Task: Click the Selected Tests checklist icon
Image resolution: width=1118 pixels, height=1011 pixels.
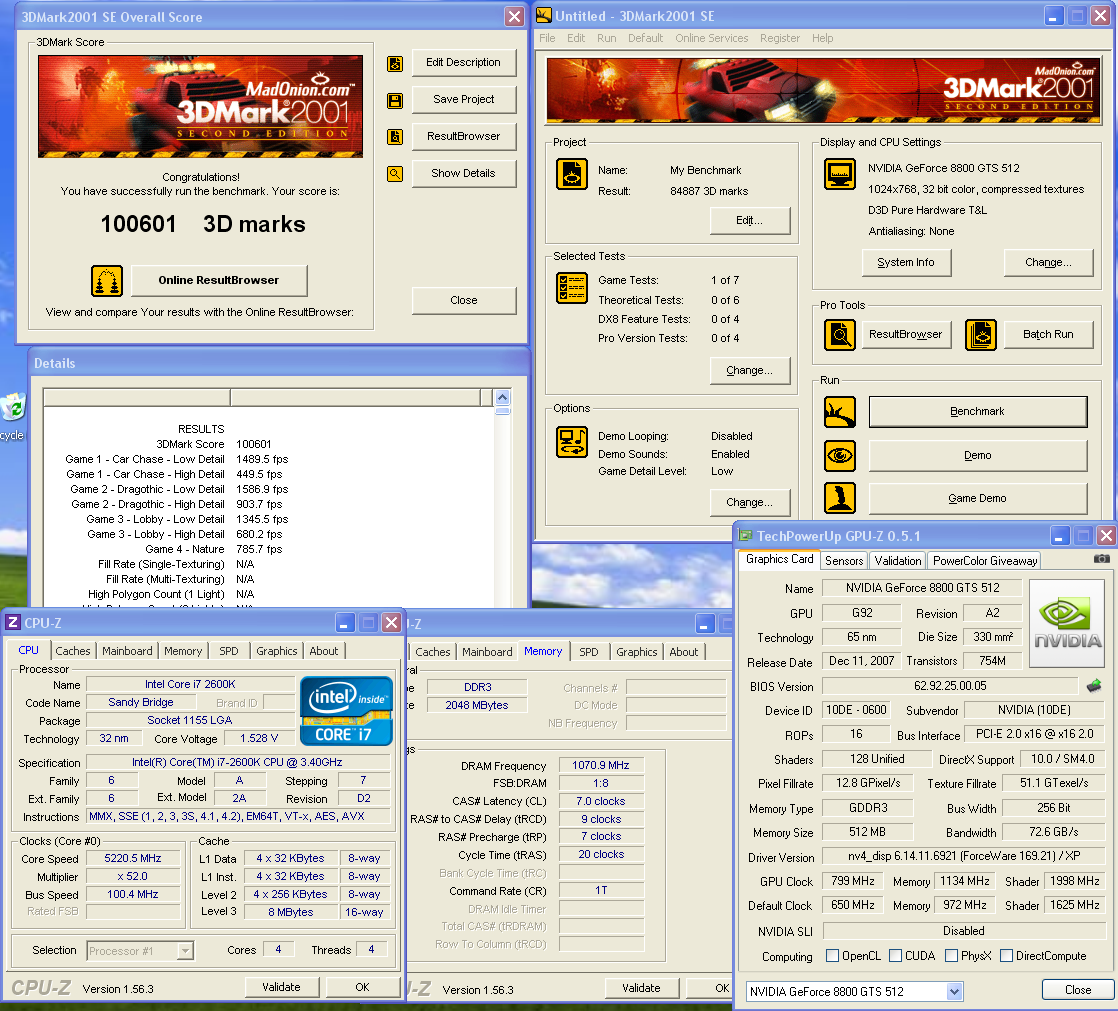Action: (x=572, y=288)
